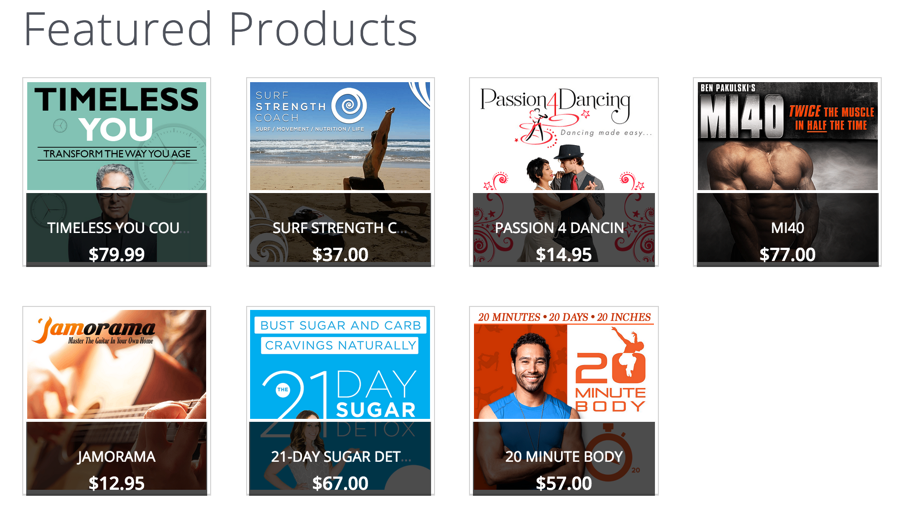The image size is (914, 526).
Task: Click the $37.00 price on Surf Strength
Action: pyautogui.click(x=340, y=254)
